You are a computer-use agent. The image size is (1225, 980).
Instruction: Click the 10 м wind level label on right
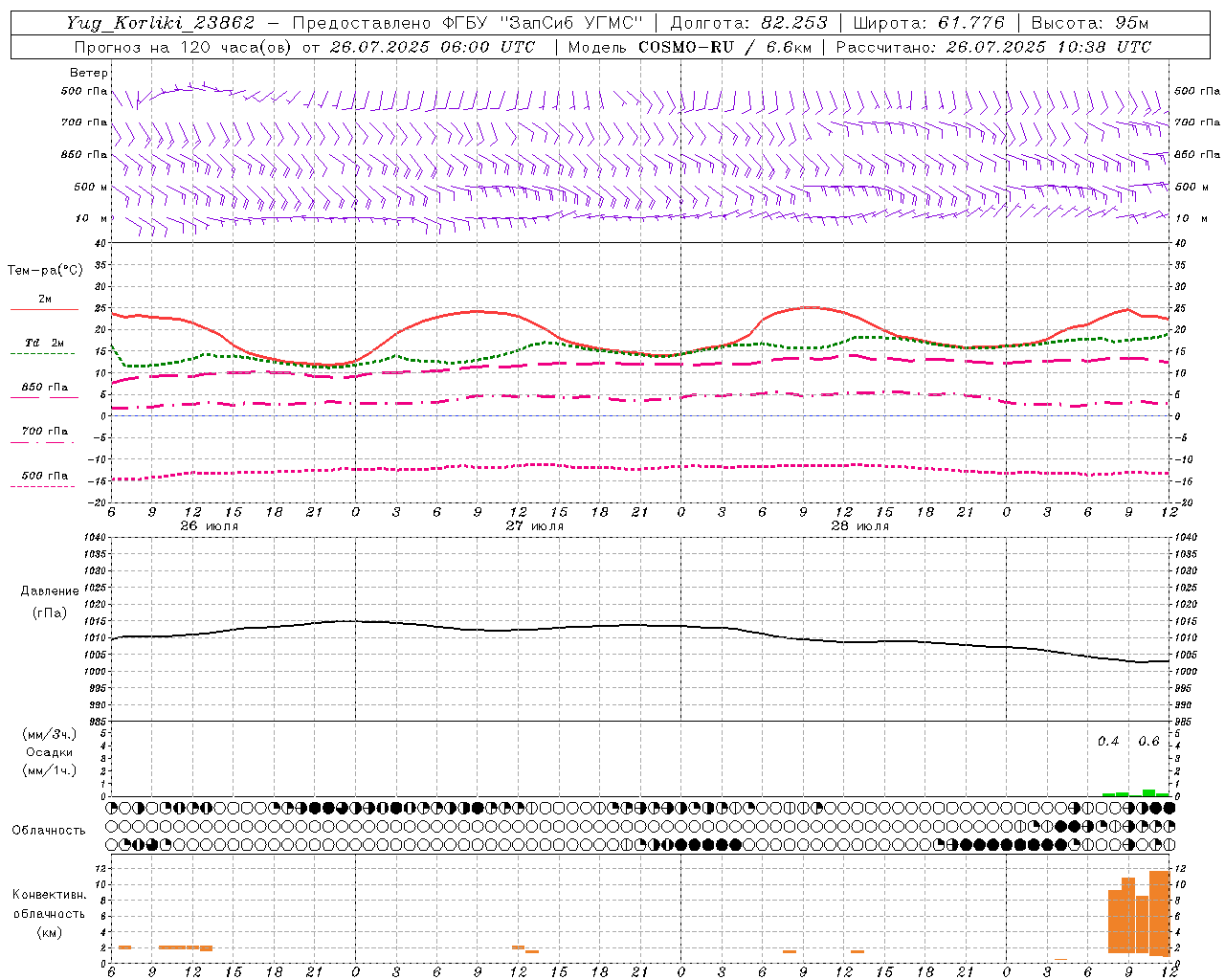click(1190, 218)
